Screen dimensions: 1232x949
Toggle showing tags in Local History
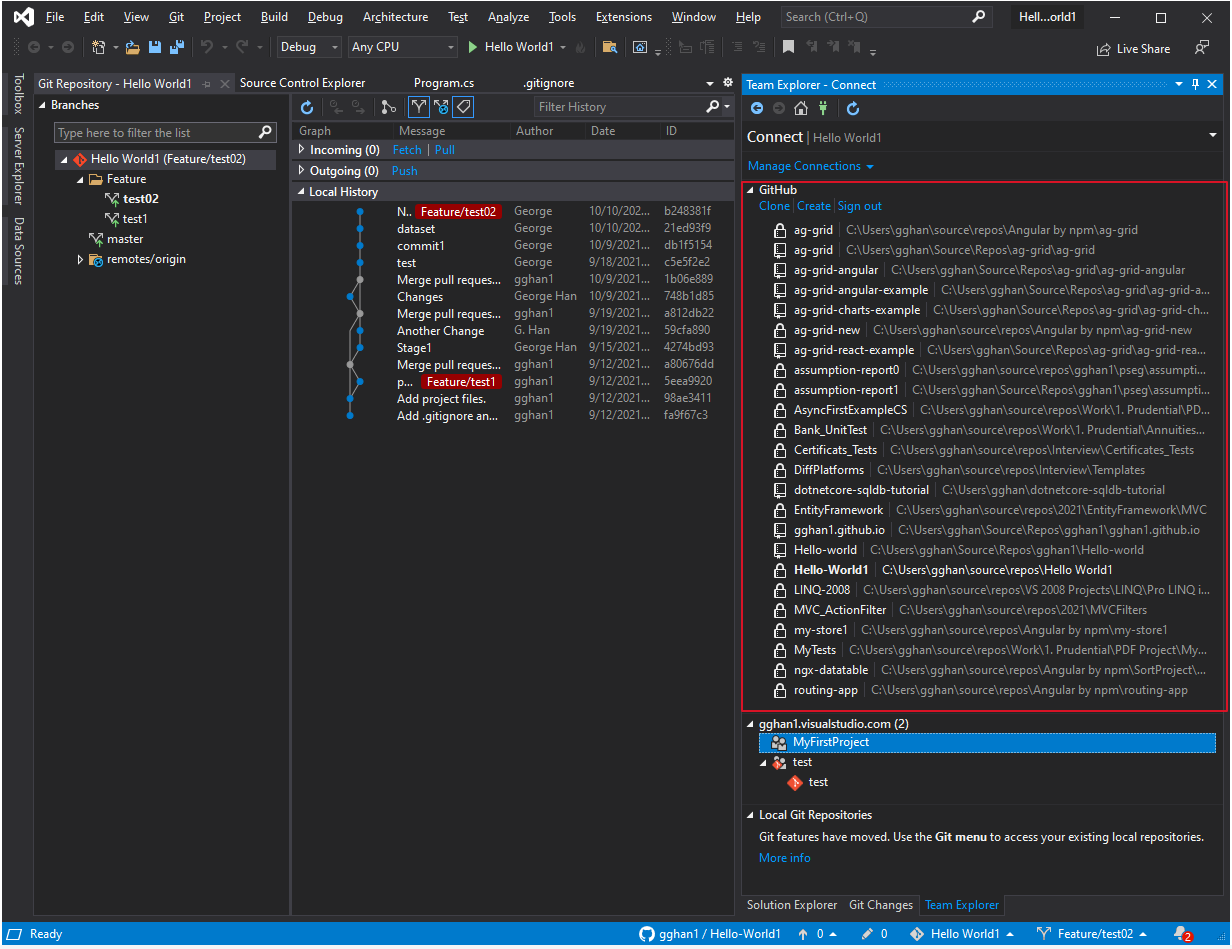click(463, 107)
